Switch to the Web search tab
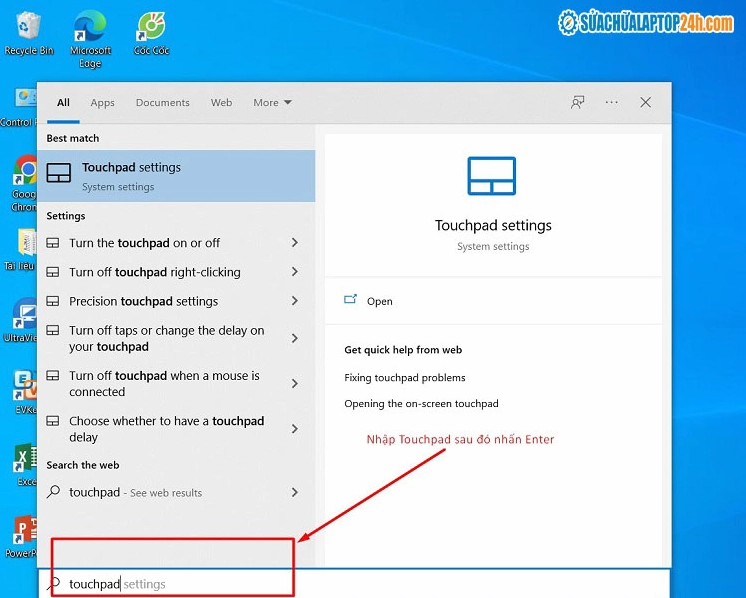 point(222,102)
